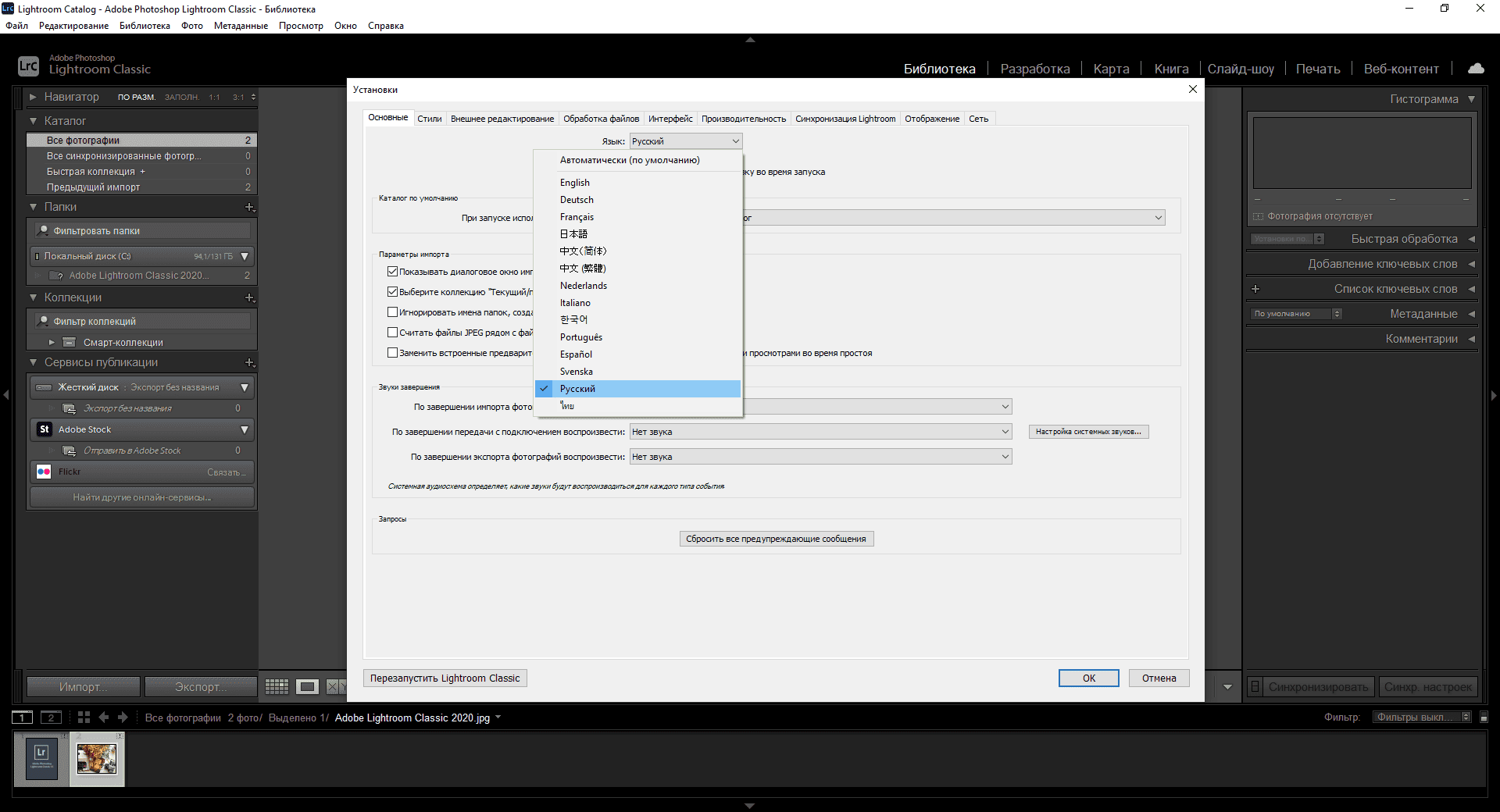Screen dimensions: 1500x812
Task: Toggle Показывать диалоговое окно импорта checkbox
Action: point(393,272)
